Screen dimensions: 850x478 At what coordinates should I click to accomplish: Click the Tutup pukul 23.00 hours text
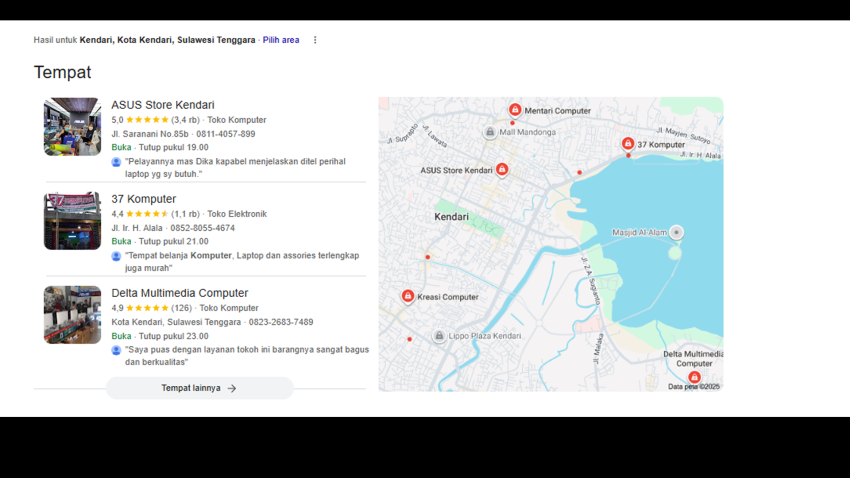(173, 336)
